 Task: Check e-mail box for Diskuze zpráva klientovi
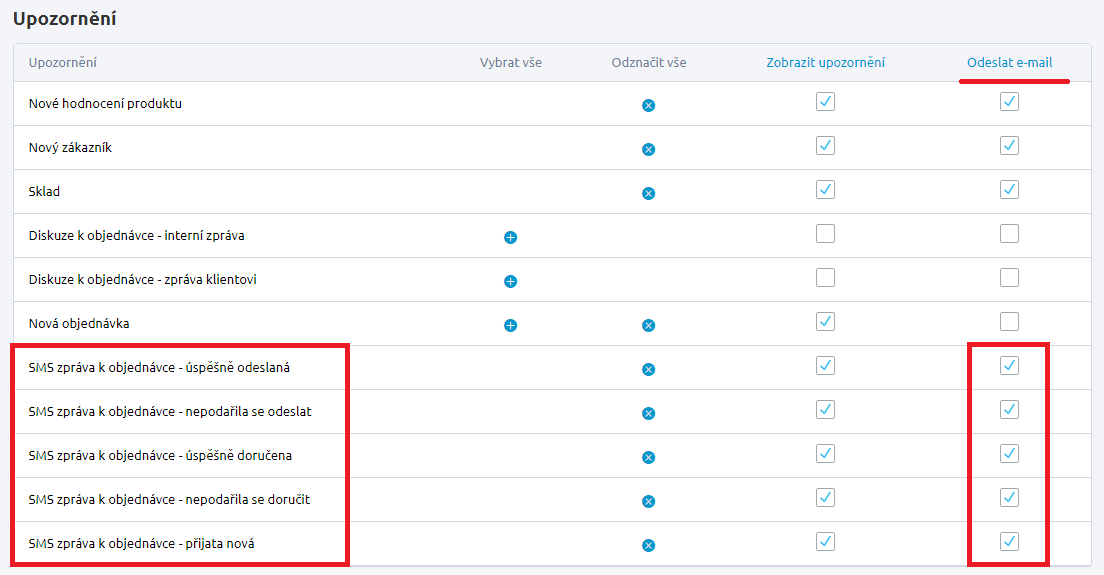(x=1009, y=277)
